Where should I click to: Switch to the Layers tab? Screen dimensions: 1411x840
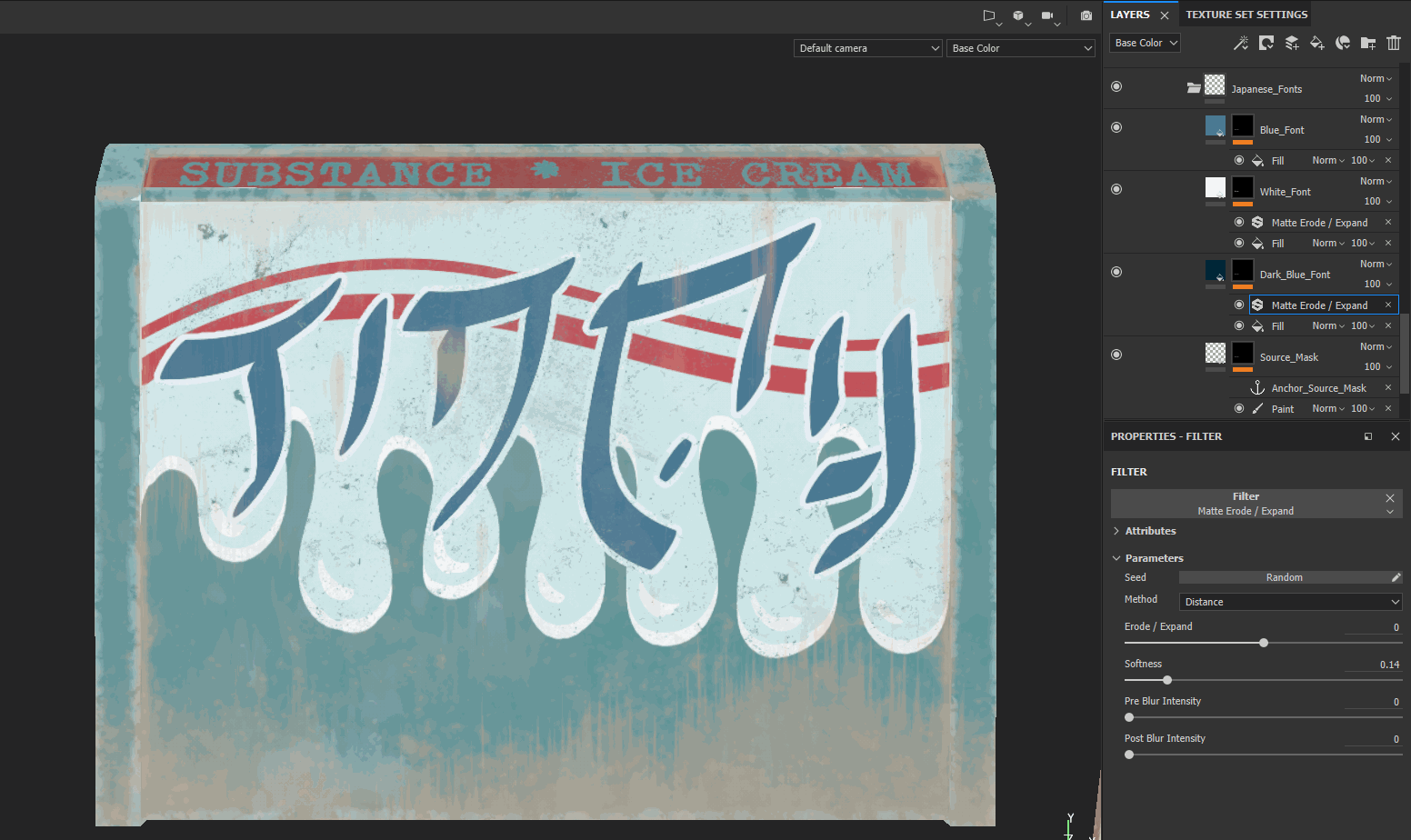click(x=1130, y=15)
